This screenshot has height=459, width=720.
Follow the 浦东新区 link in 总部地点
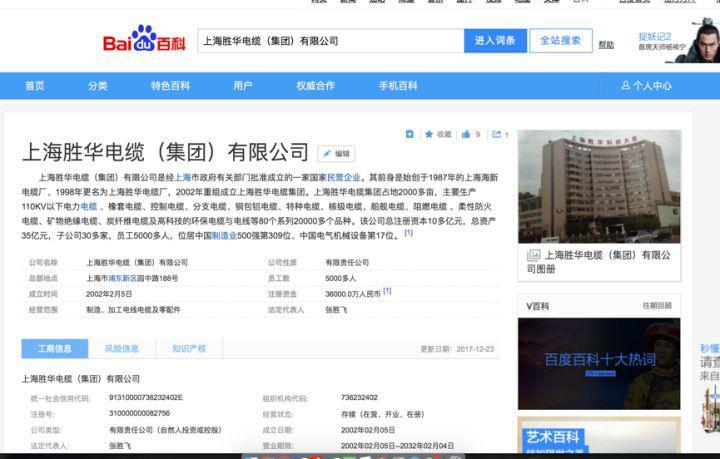123,278
